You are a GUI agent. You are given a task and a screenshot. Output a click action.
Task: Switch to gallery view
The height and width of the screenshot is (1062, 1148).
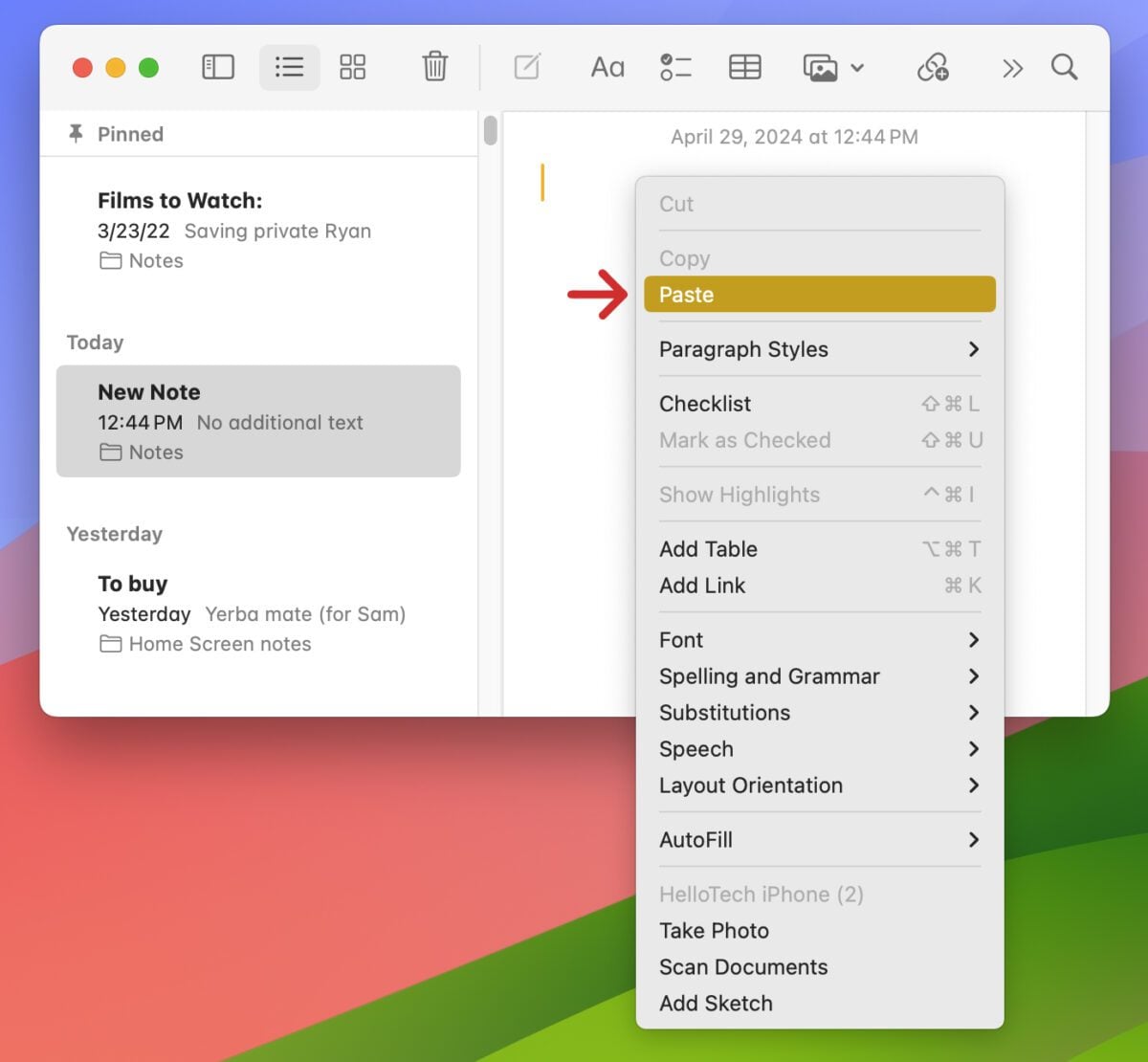point(352,67)
